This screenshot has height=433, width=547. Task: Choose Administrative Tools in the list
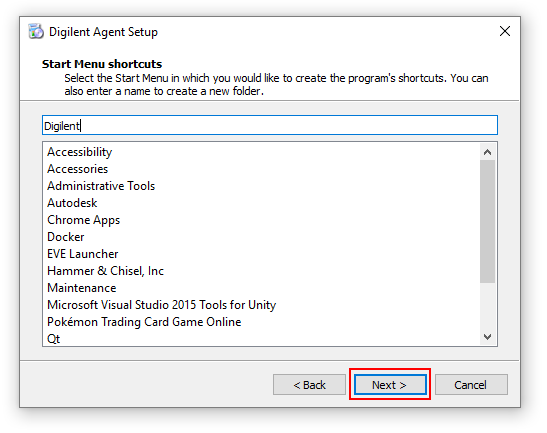pos(101,186)
